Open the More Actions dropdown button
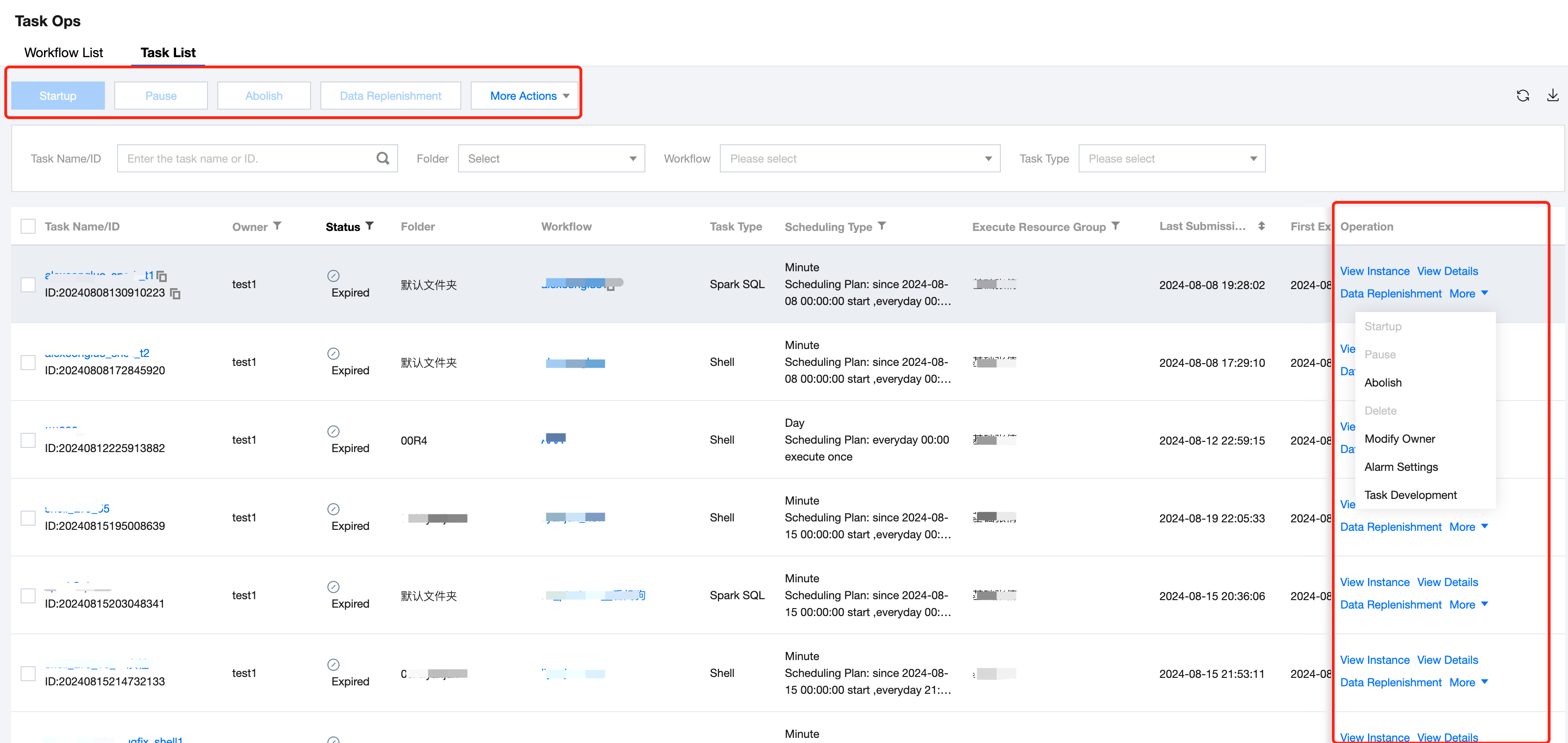 [x=524, y=96]
